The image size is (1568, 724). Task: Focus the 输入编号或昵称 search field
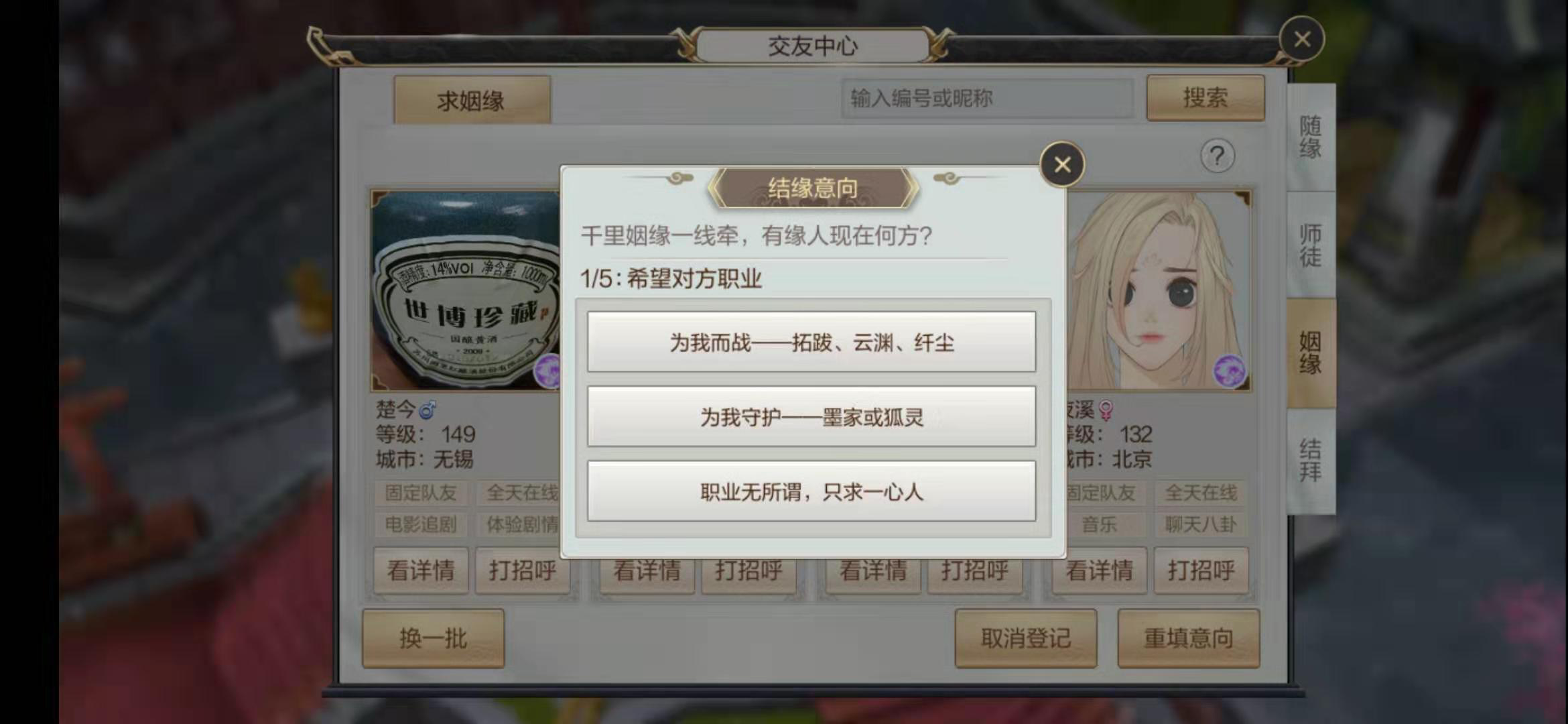click(x=988, y=99)
